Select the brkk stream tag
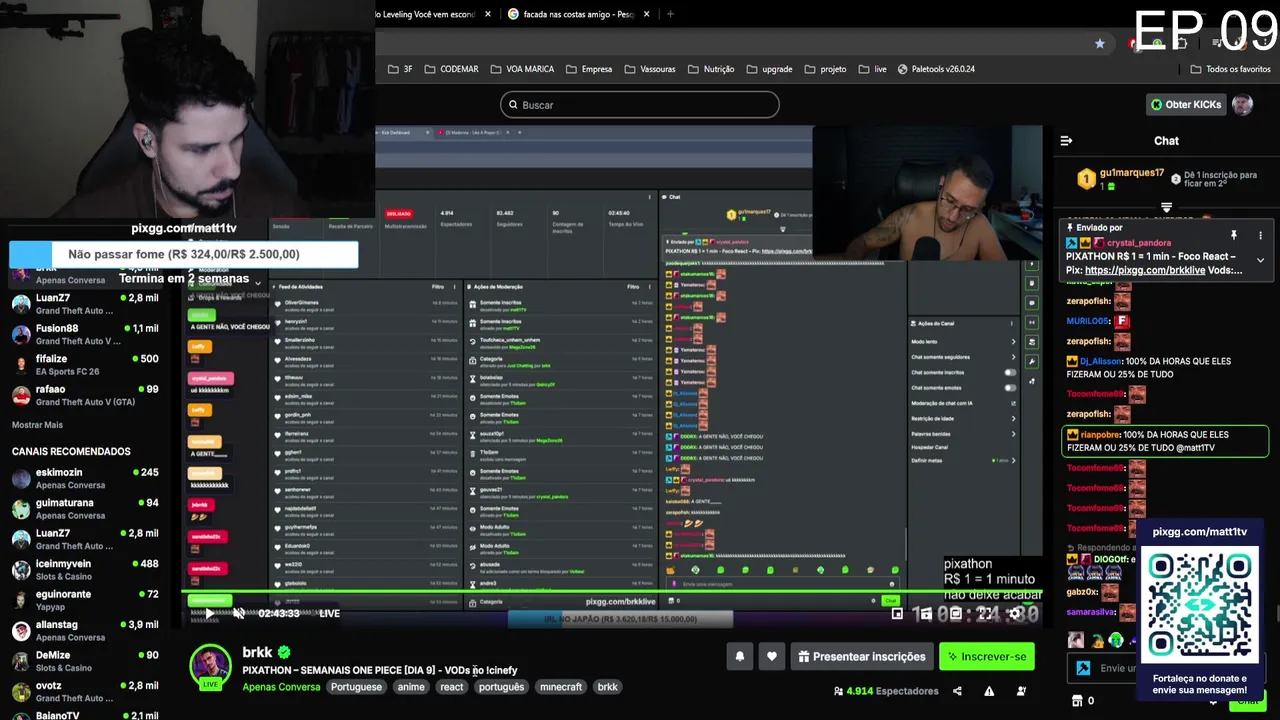 click(607, 687)
